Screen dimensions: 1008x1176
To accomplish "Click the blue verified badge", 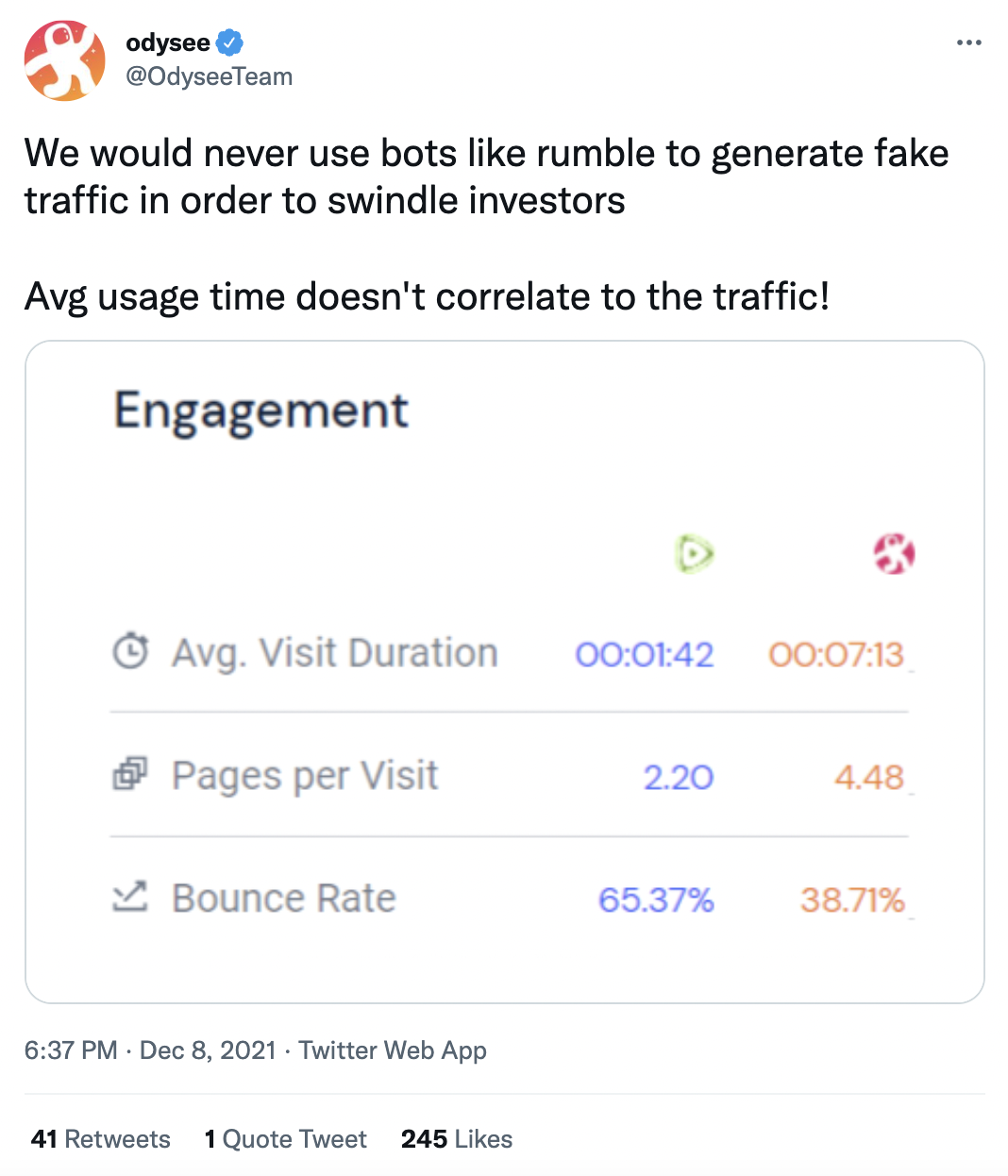I will point(230,42).
